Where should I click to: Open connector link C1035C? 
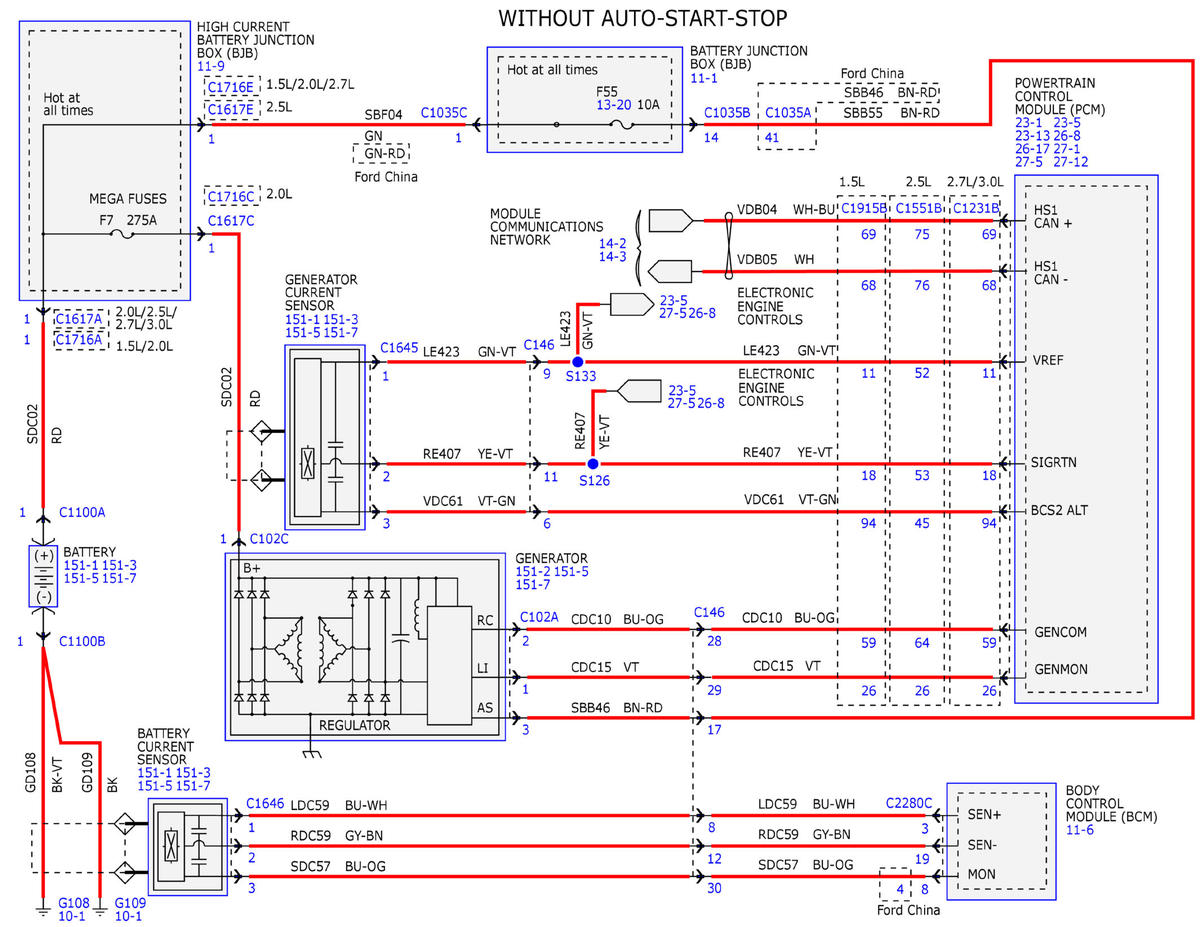coord(443,113)
